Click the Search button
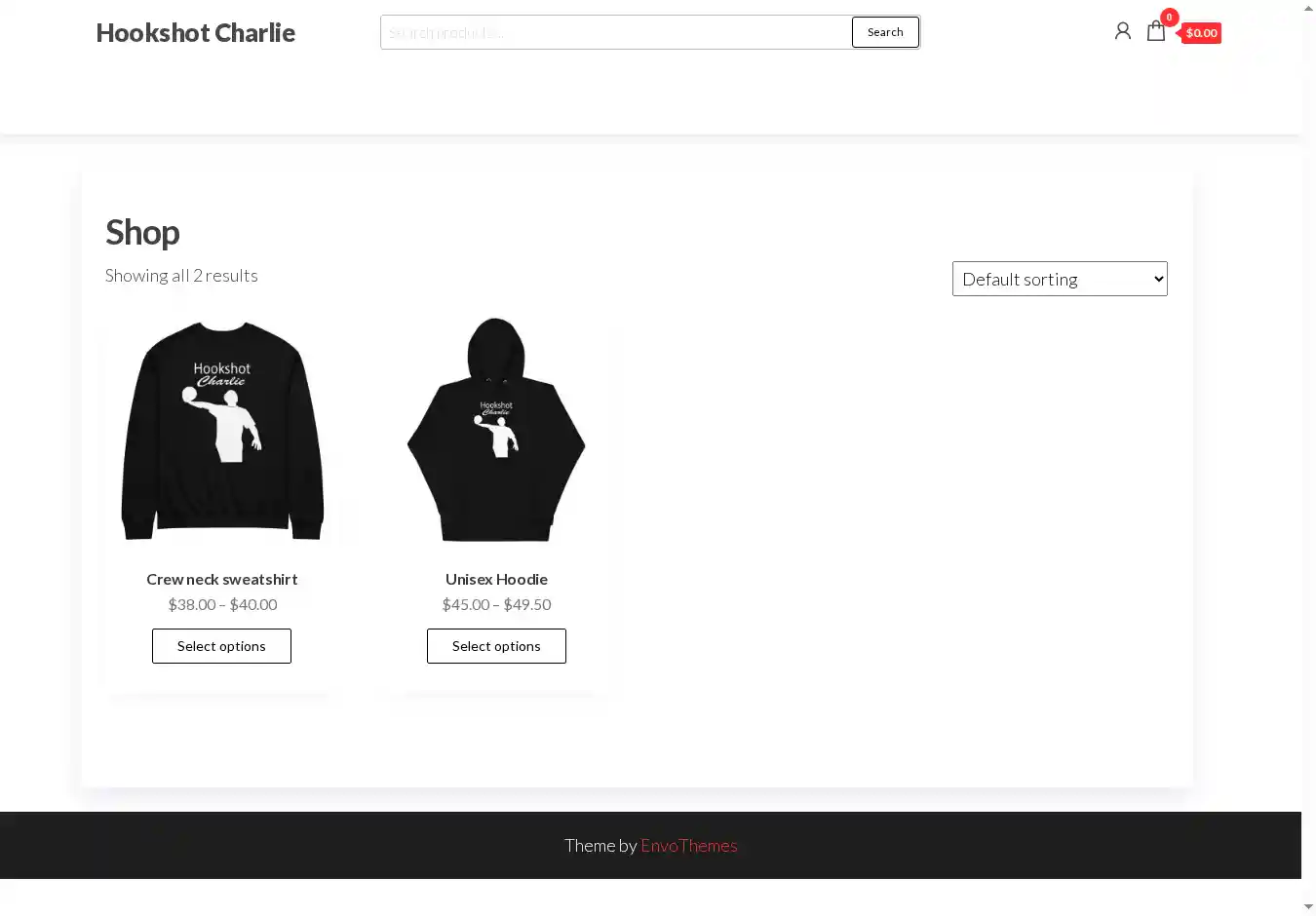Image resolution: width=1316 pixels, height=916 pixels. [885, 32]
